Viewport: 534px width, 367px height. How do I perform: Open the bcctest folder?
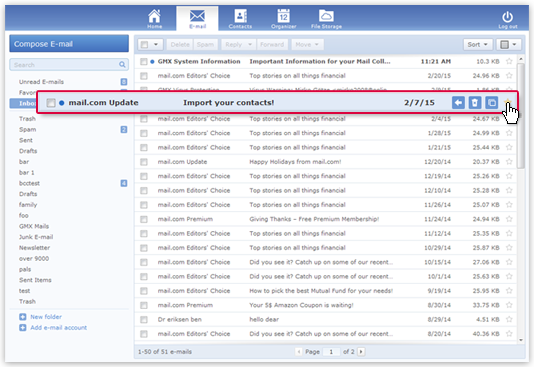tap(29, 183)
